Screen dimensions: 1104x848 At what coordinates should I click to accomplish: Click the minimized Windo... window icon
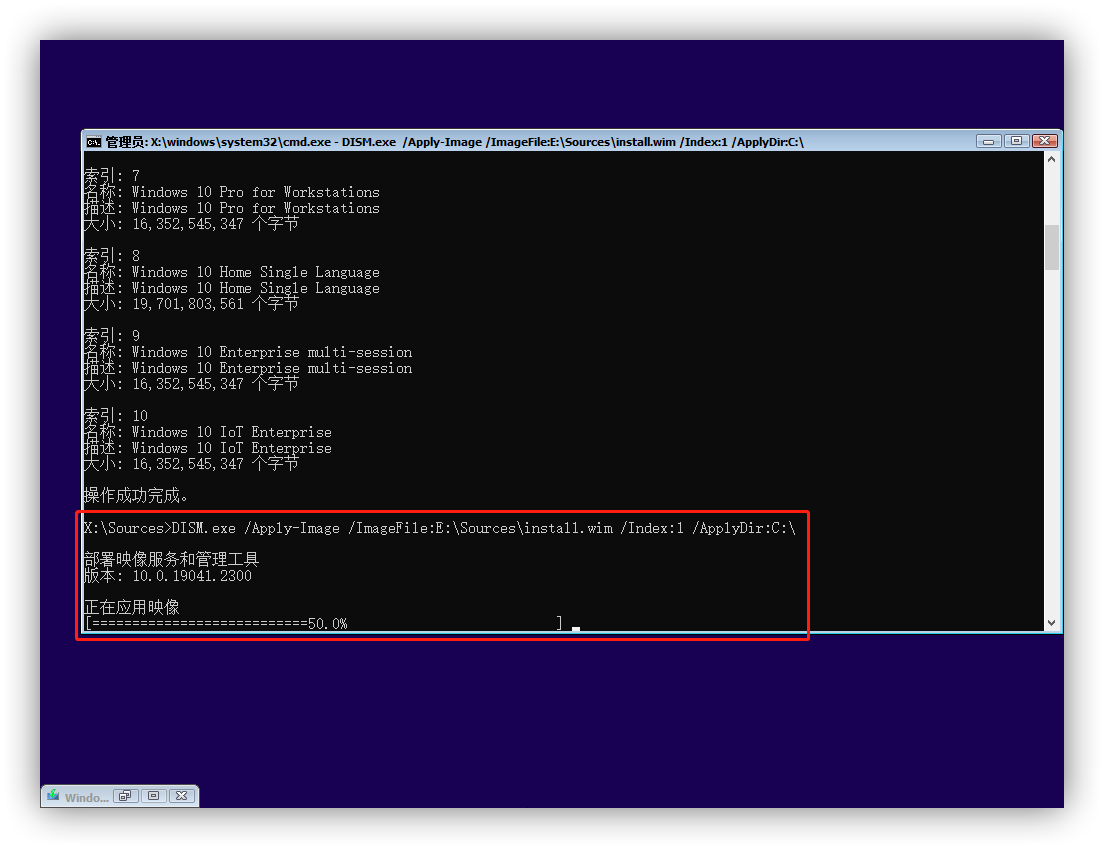click(53, 796)
